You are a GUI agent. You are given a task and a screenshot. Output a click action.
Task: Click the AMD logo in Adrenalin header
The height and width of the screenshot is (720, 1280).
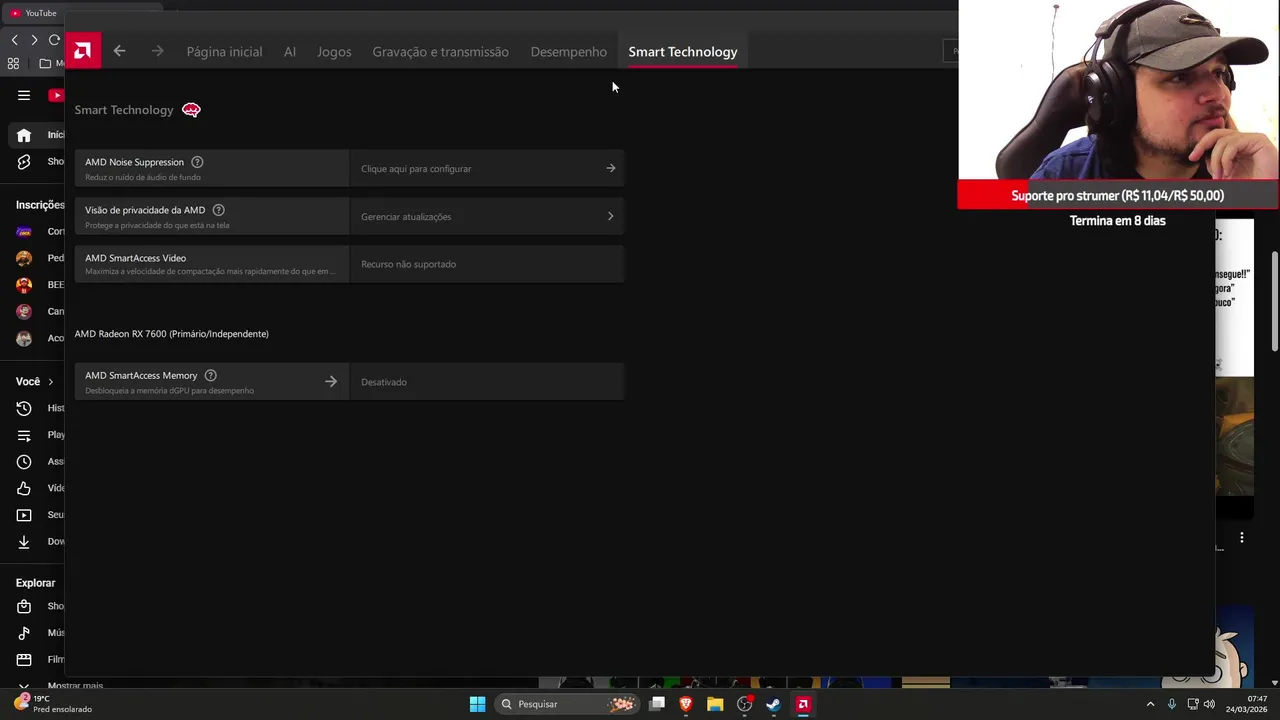click(83, 51)
